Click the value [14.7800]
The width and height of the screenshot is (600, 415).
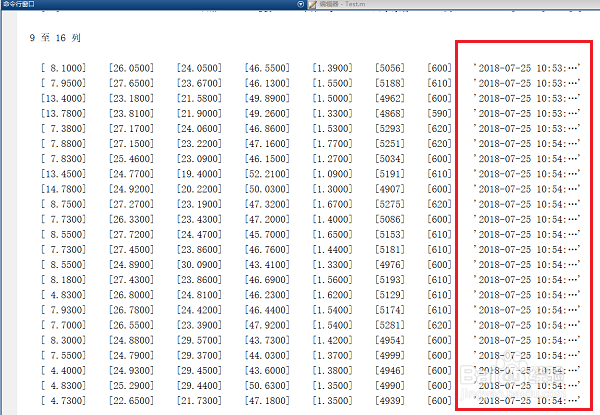pos(64,189)
